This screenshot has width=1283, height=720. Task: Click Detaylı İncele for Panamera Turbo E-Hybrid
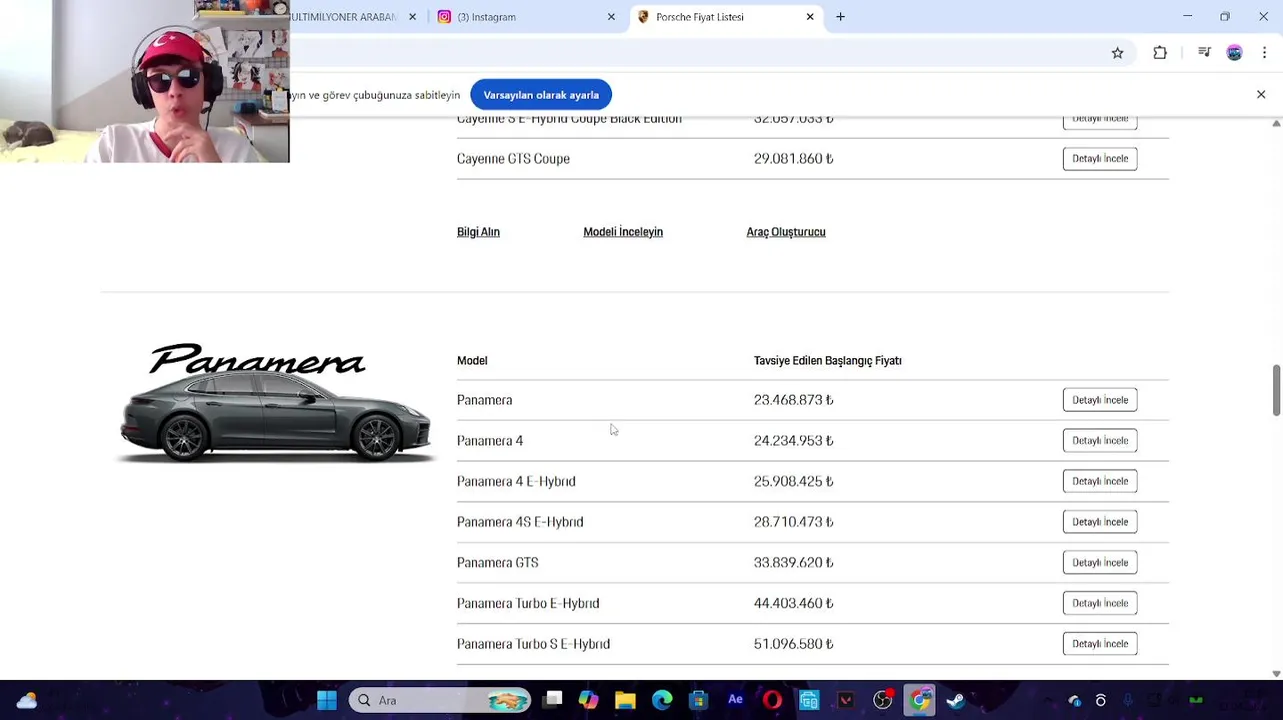point(1100,604)
